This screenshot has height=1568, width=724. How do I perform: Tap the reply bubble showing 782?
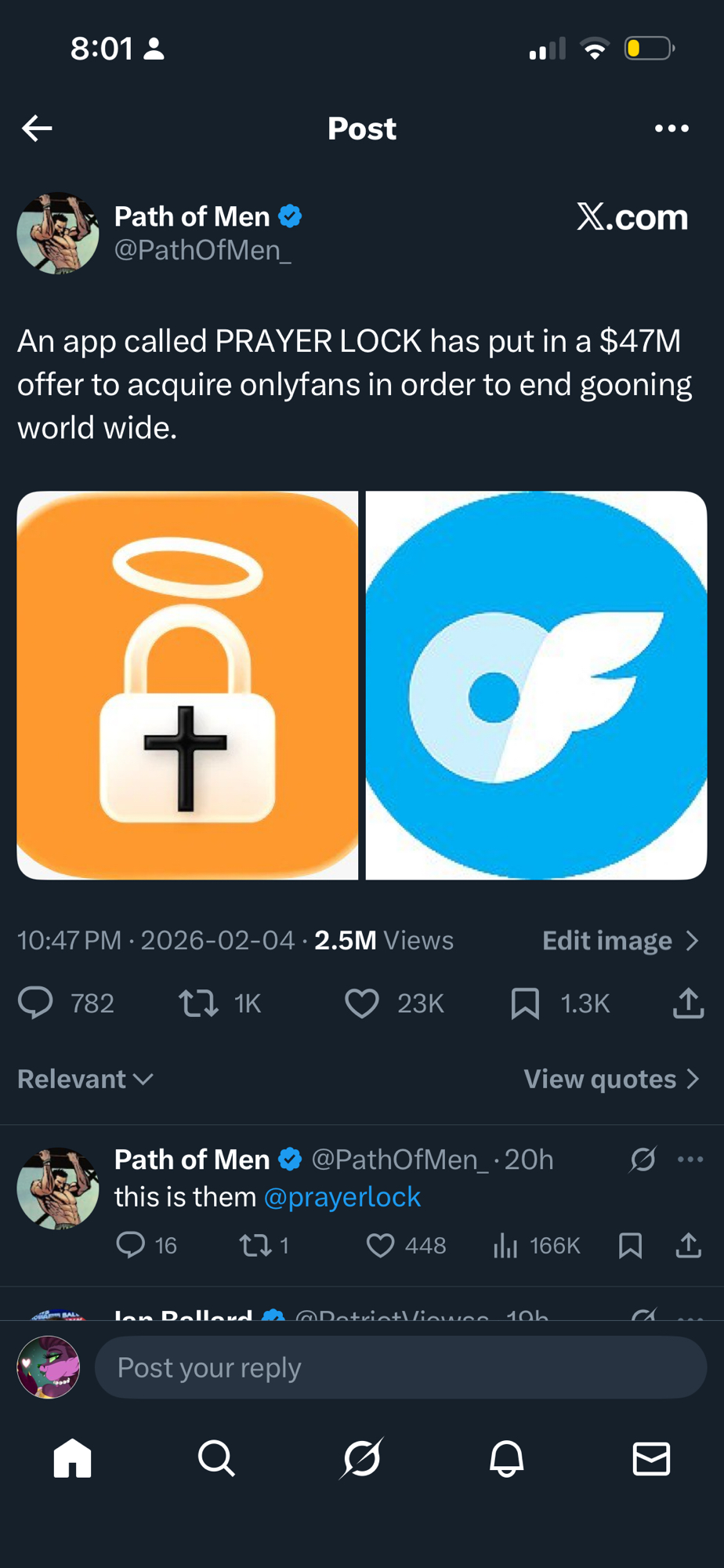(x=36, y=1003)
